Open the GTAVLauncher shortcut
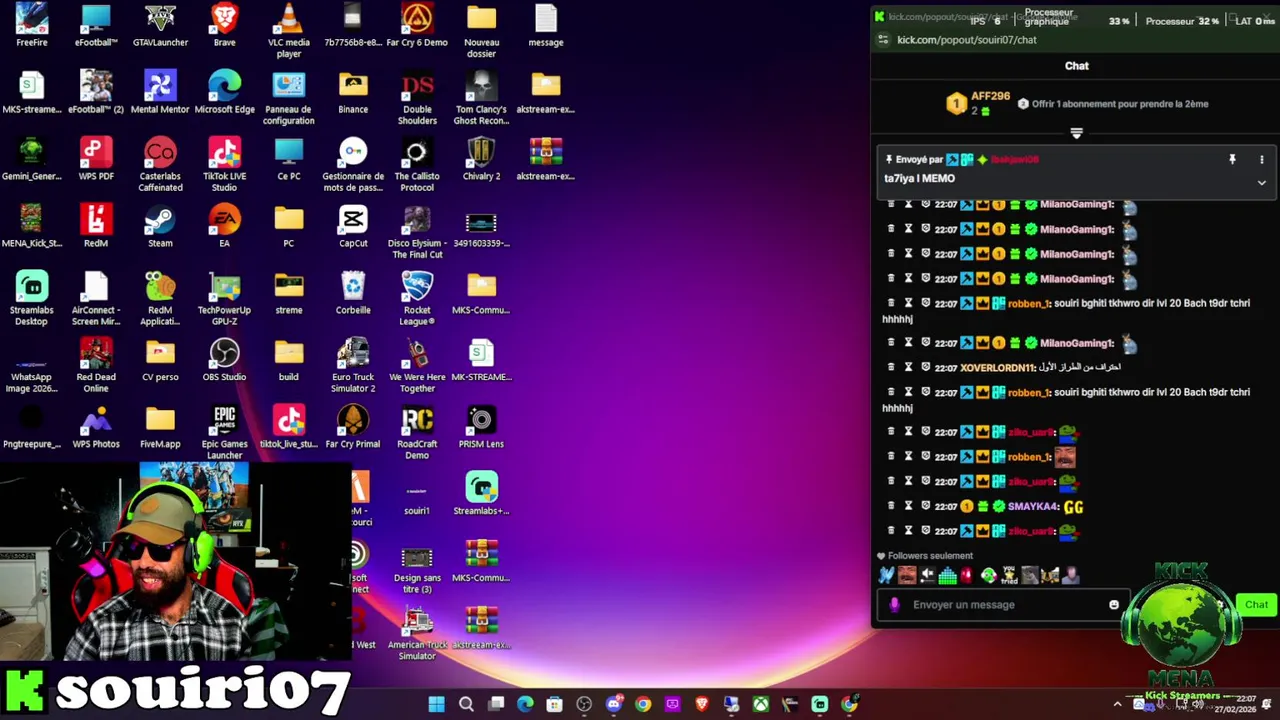 coord(160,26)
